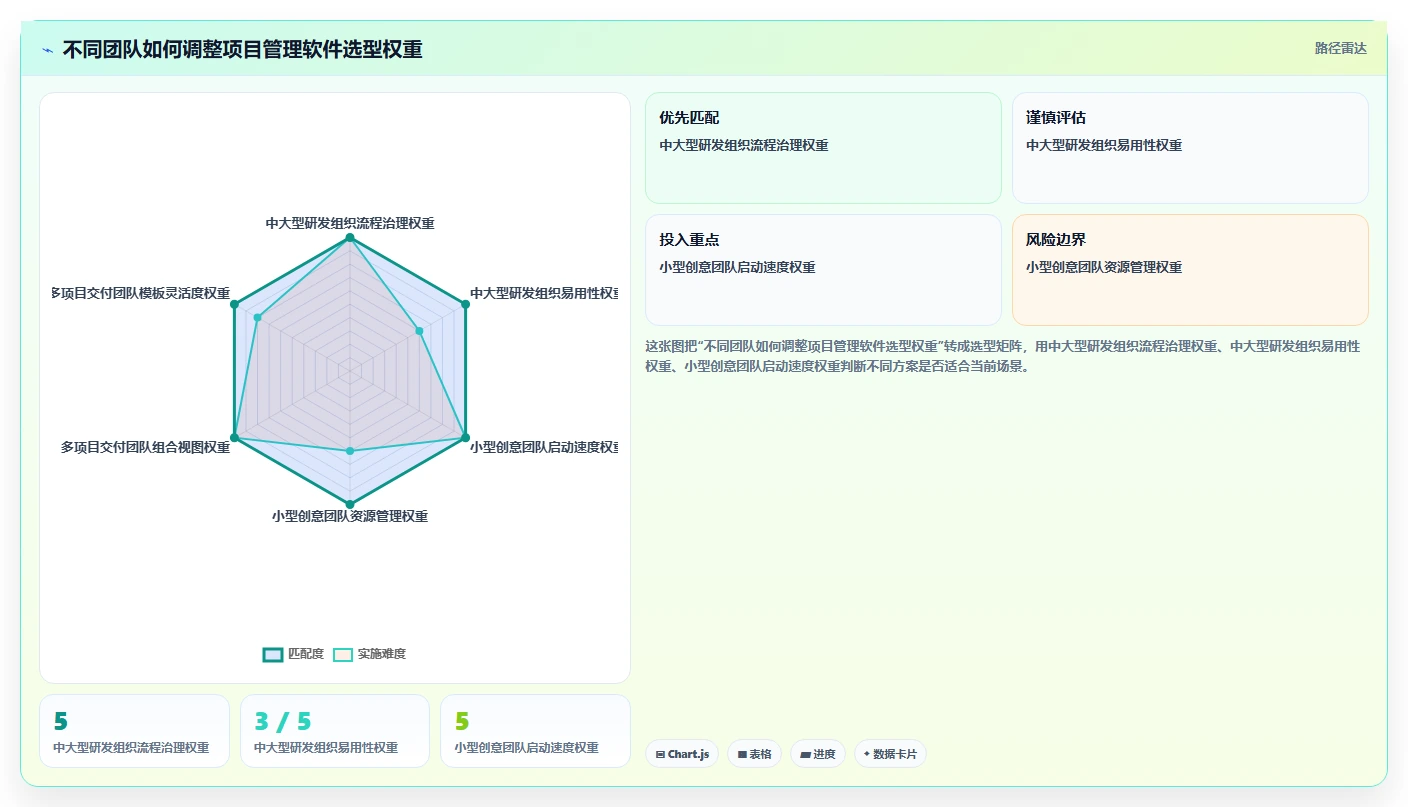Select the 谨慎评估 card
This screenshot has height=807, width=1408.
tap(1190, 148)
